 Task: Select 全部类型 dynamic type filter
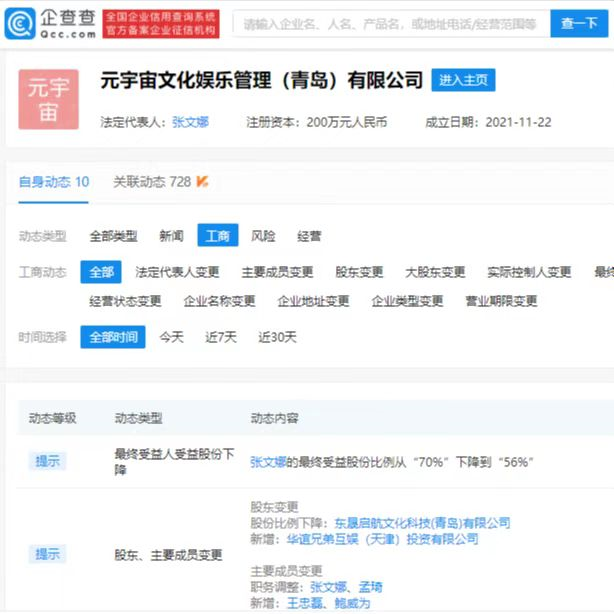click(114, 236)
